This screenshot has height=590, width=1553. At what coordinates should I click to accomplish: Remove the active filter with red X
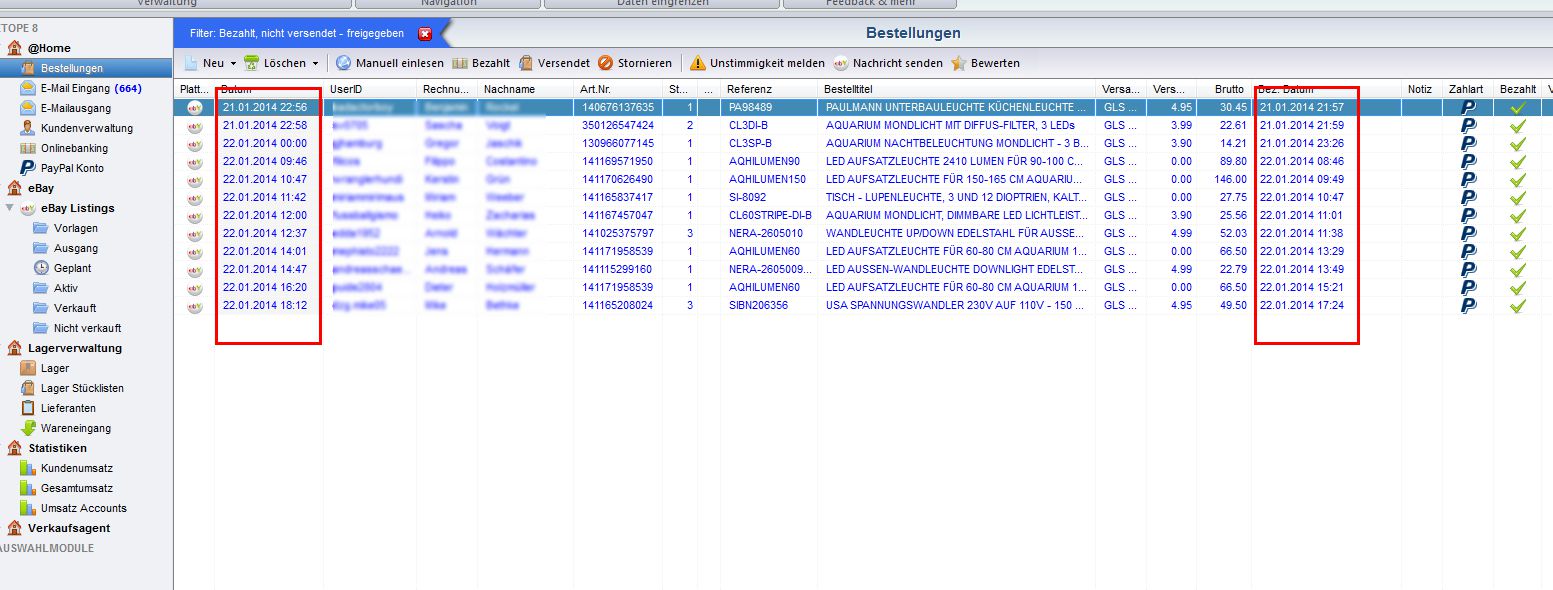(425, 33)
